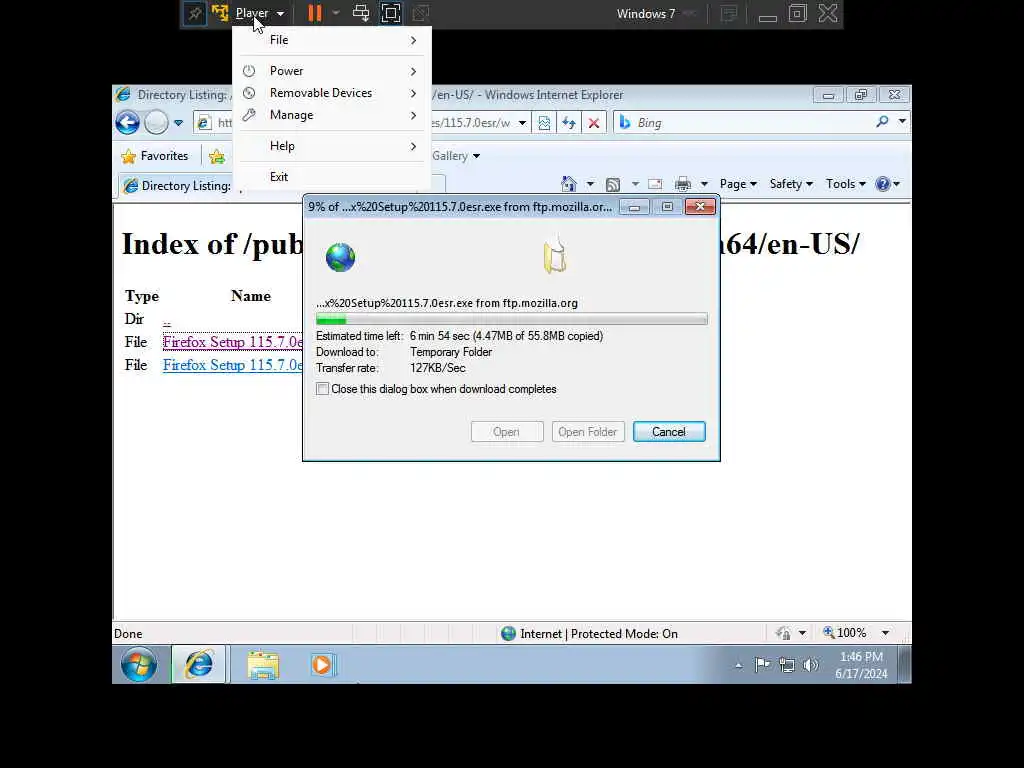The height and width of the screenshot is (768, 1024).
Task: Click the parent directory '..' link
Action: (167, 320)
